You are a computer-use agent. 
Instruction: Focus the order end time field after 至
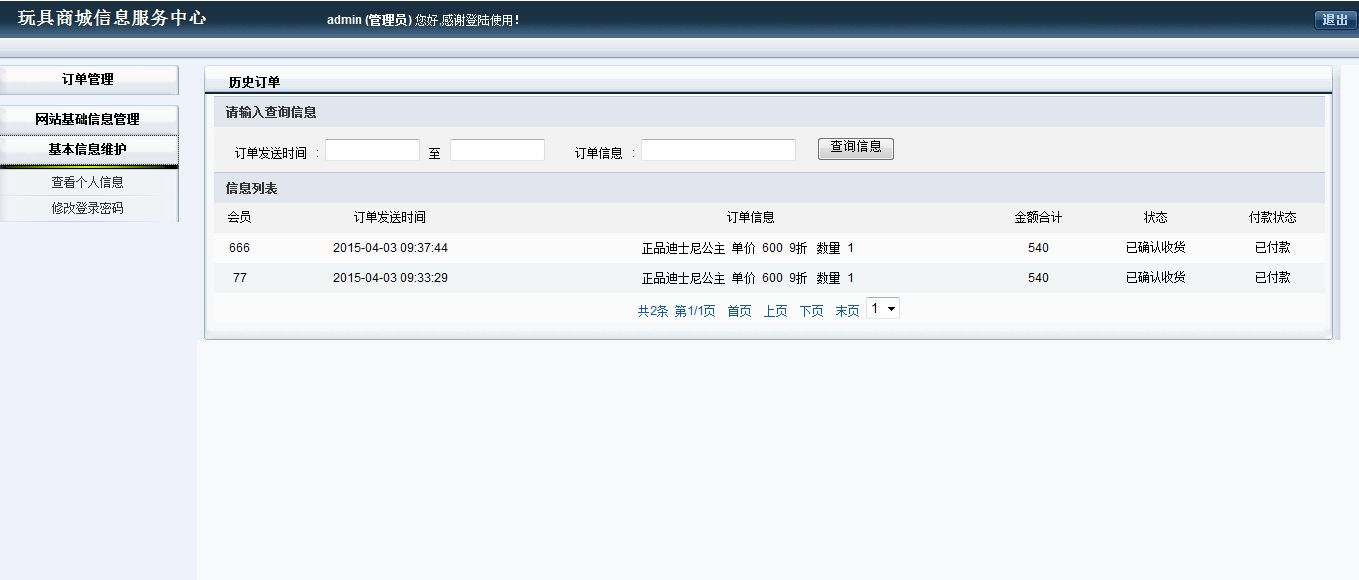coord(497,150)
